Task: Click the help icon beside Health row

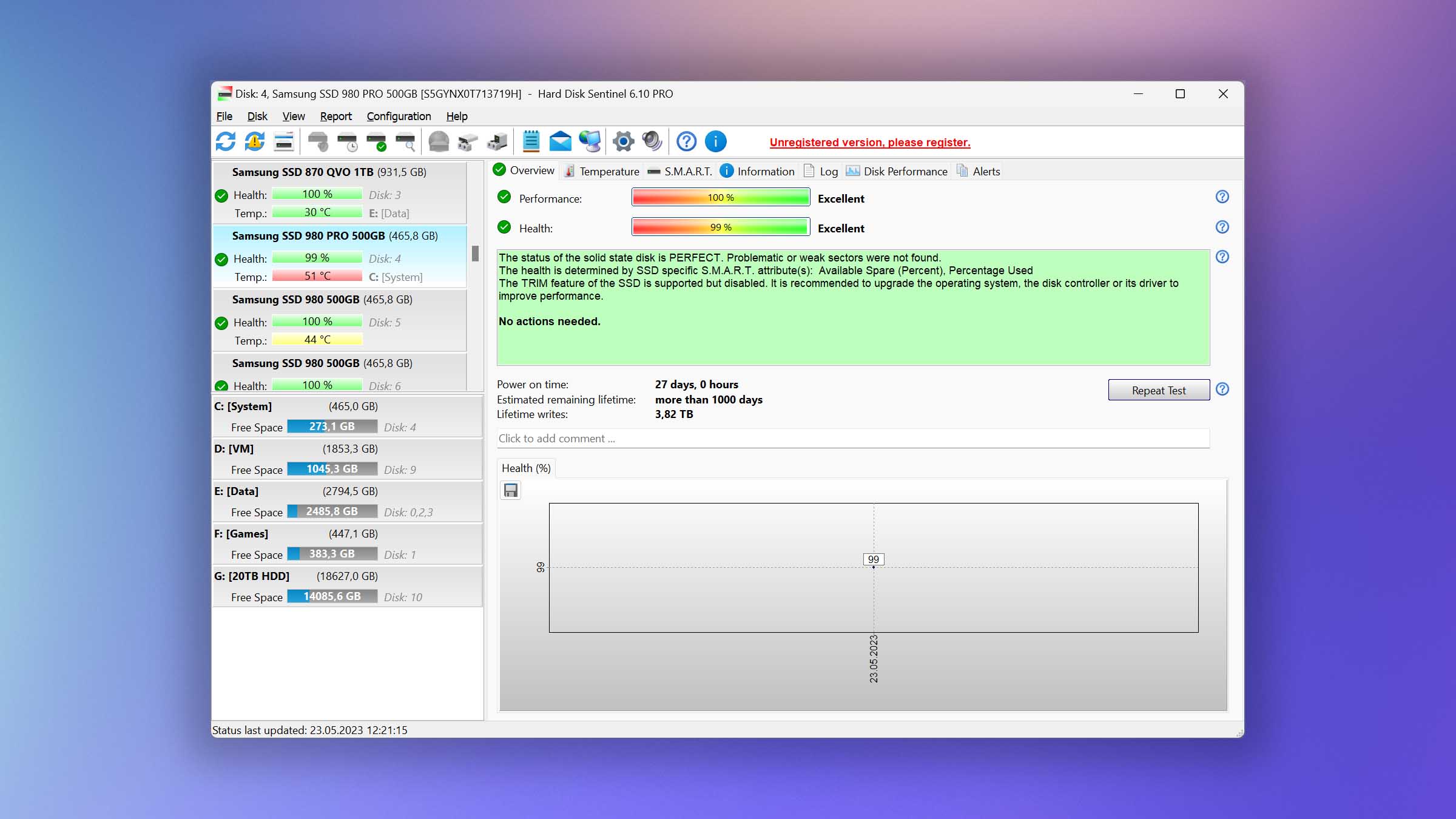Action: pos(1222,227)
